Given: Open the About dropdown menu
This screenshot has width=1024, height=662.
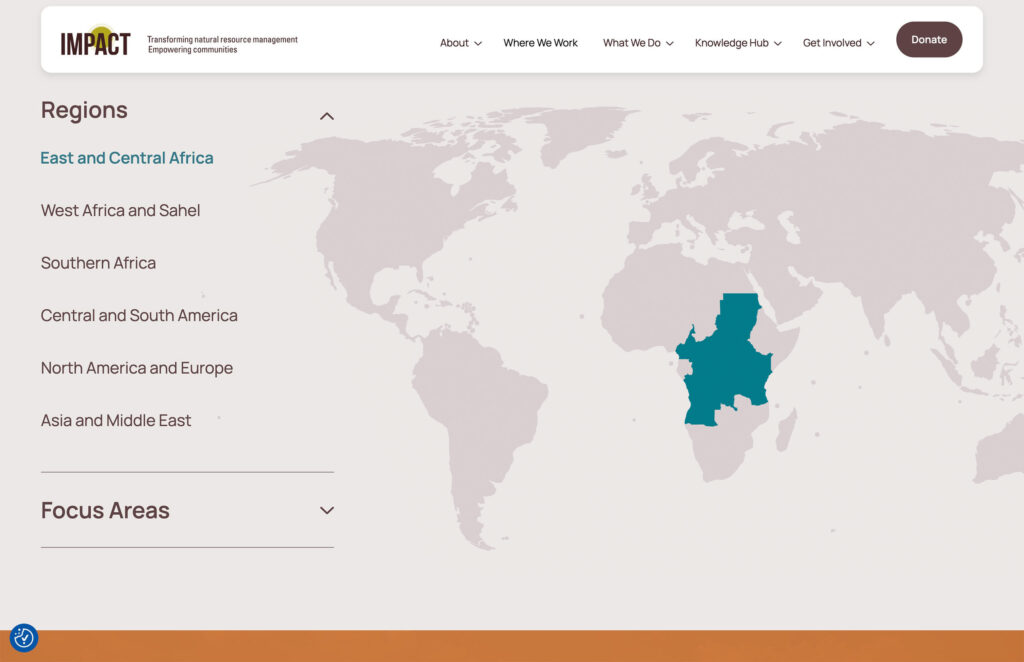Looking at the screenshot, I should tap(460, 43).
